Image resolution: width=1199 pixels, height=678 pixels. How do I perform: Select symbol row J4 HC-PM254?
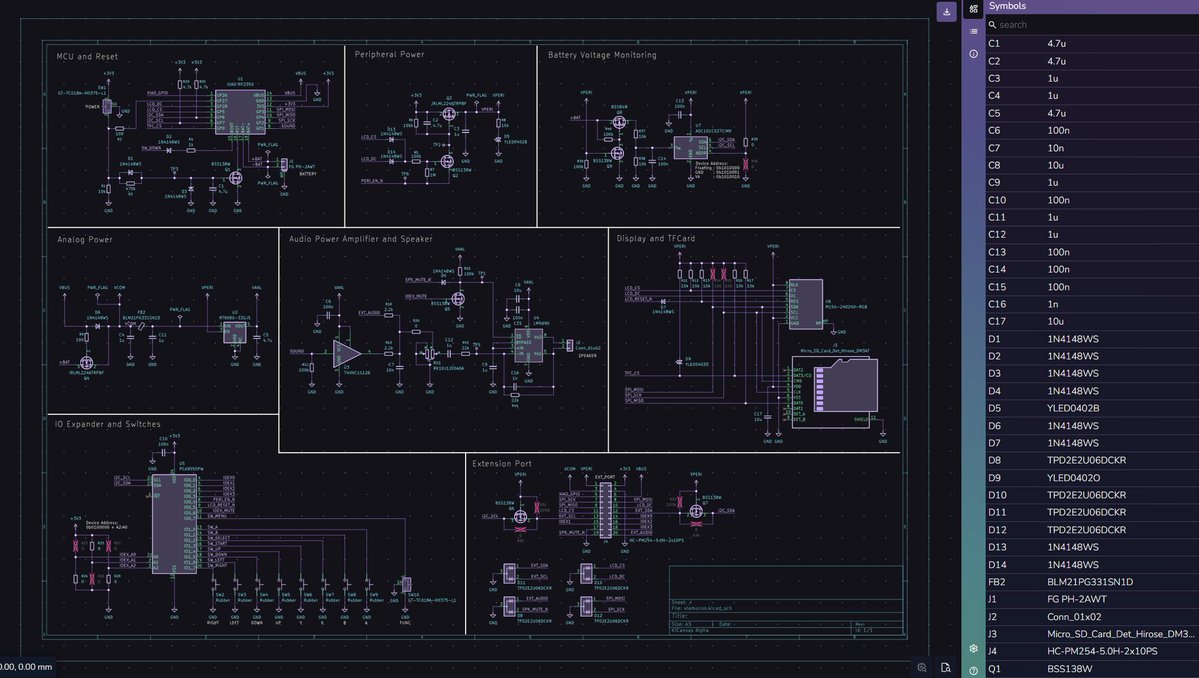click(1093, 651)
